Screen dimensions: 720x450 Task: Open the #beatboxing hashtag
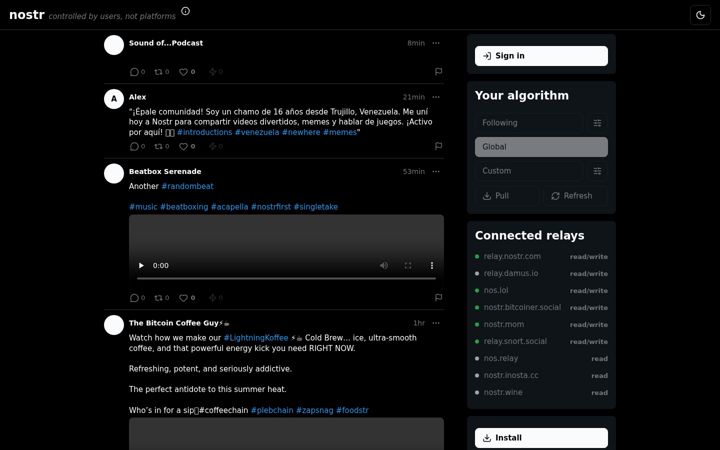point(184,207)
